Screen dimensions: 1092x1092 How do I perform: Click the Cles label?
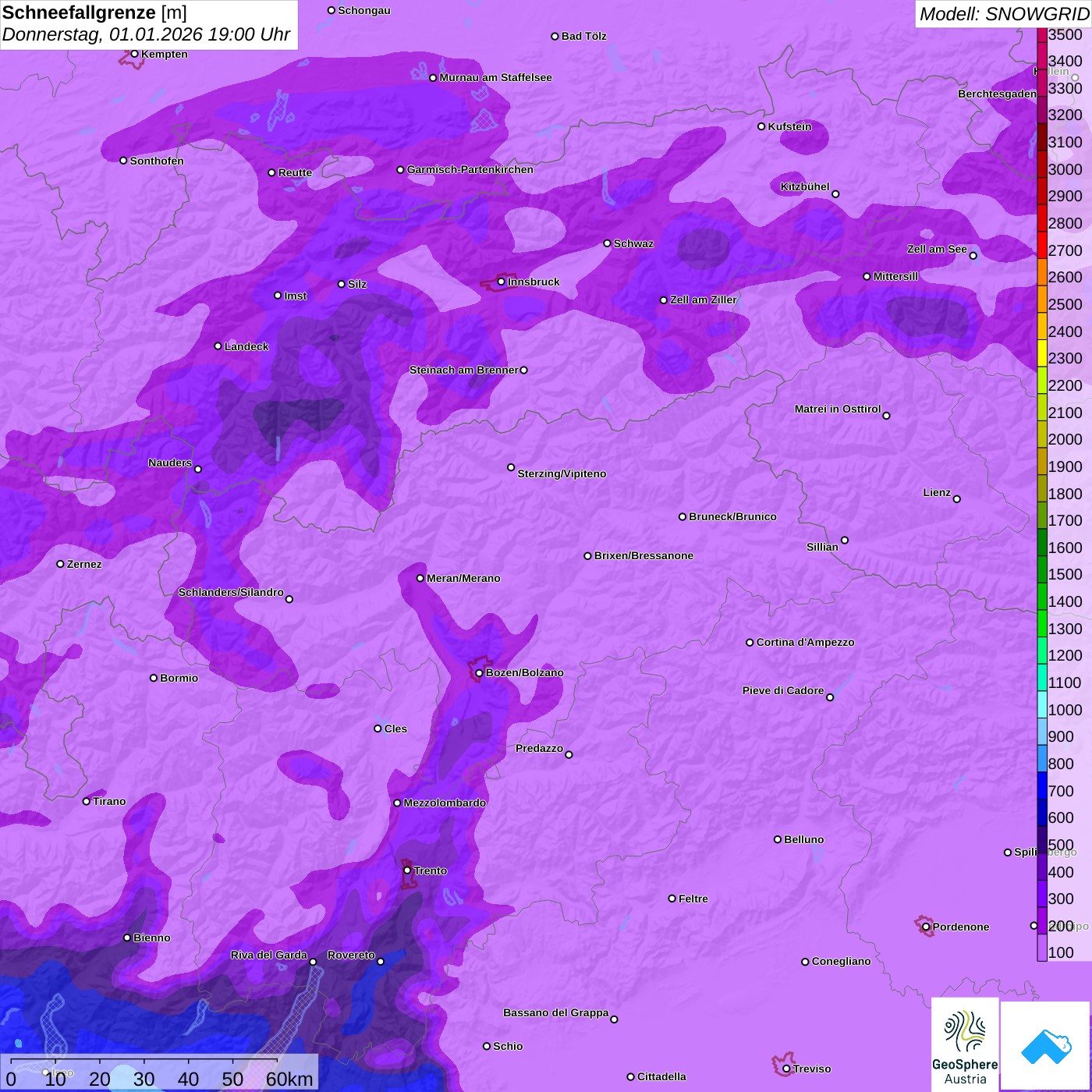395,729
